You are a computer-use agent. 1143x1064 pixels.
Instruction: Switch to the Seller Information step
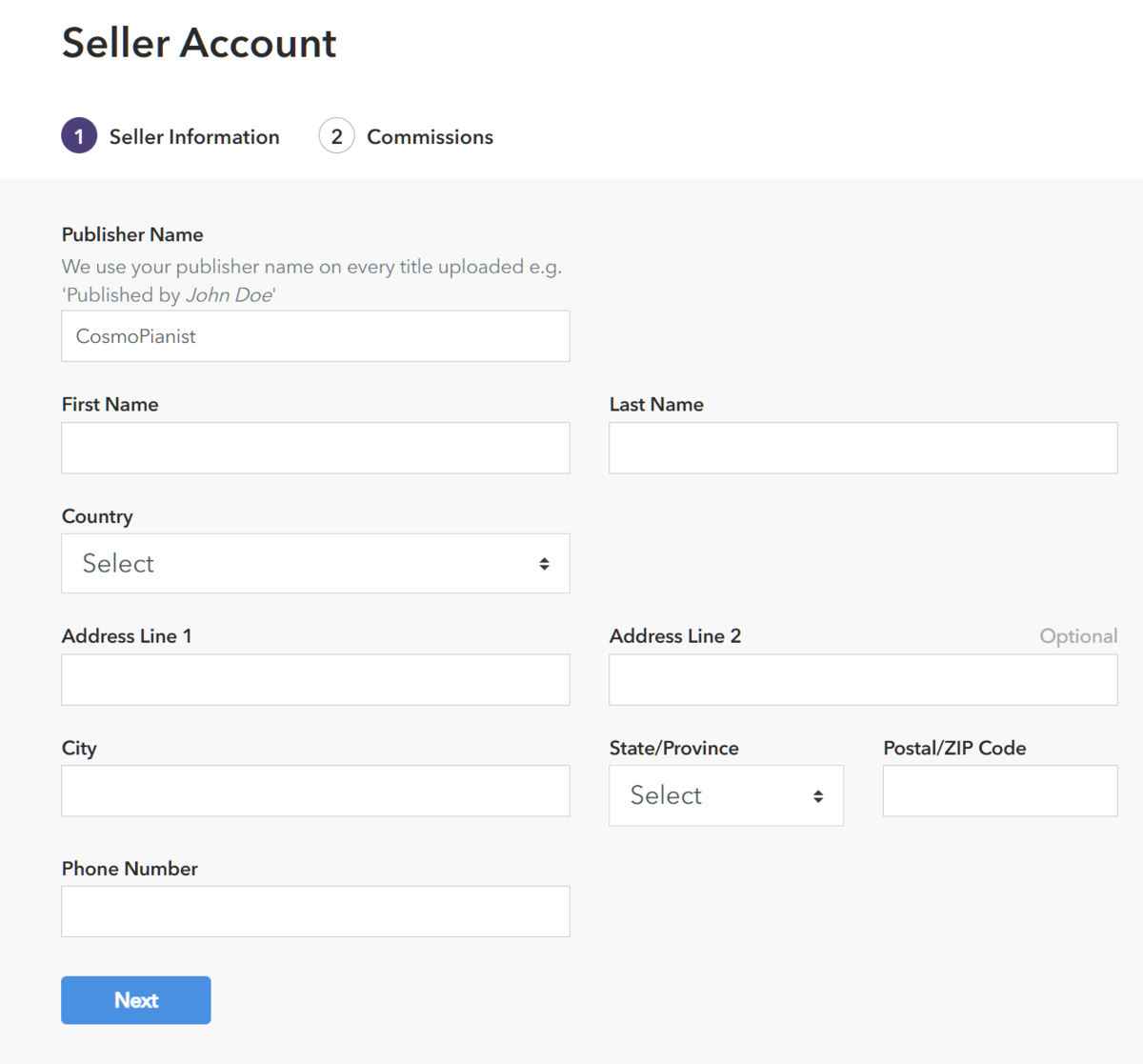click(194, 137)
